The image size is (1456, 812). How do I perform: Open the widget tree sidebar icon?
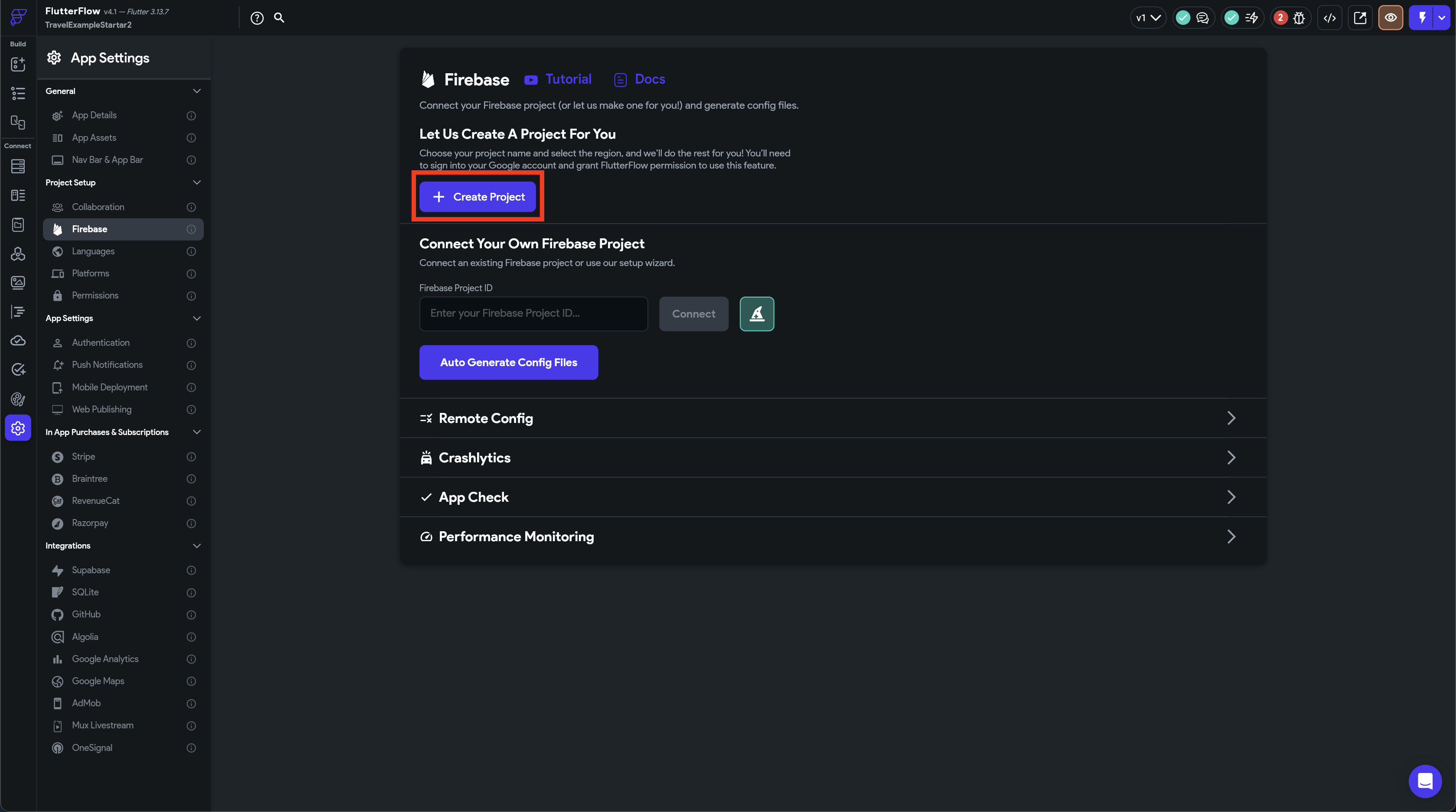point(18,93)
